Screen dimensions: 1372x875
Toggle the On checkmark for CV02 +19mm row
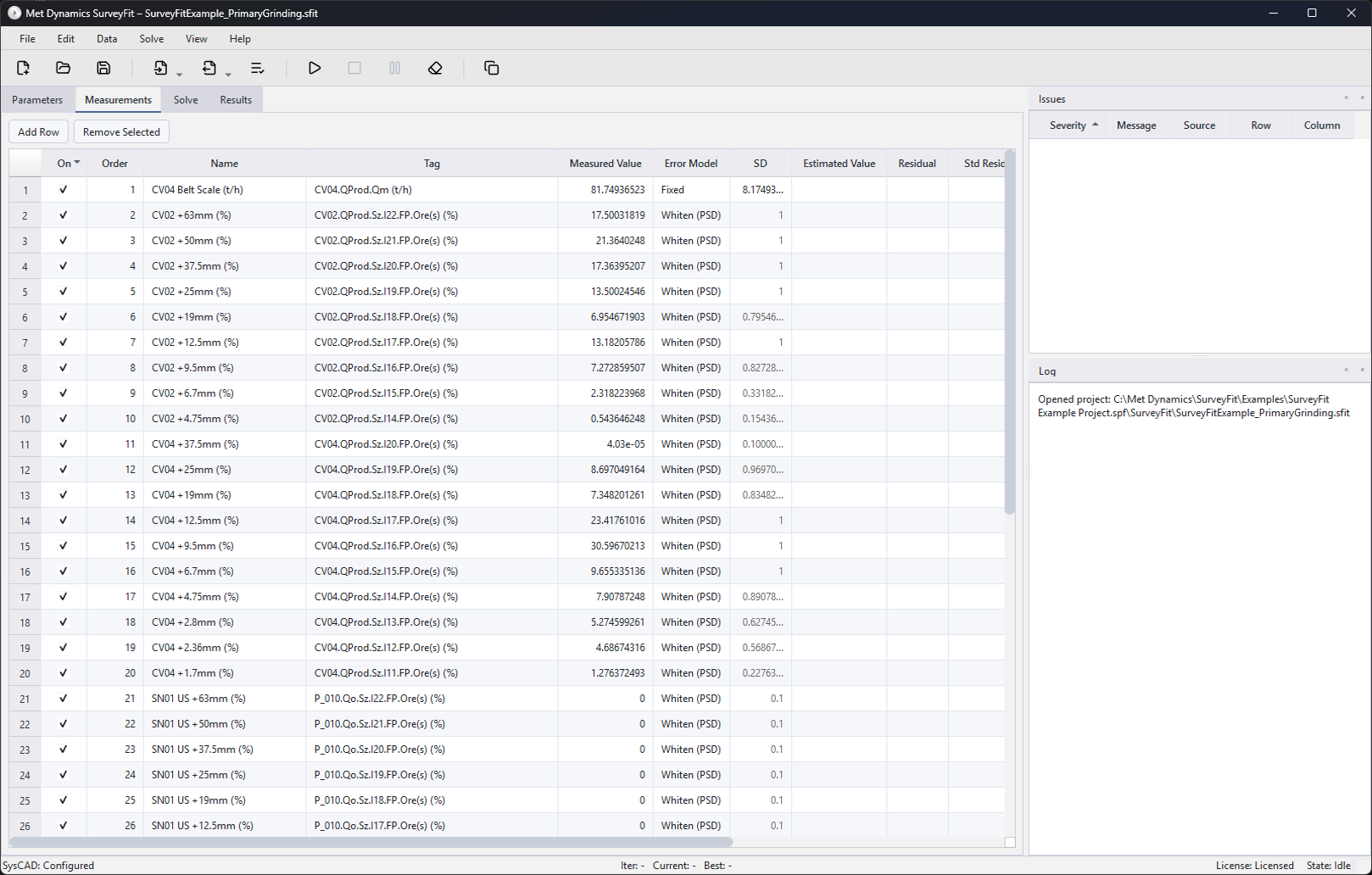pos(64,317)
